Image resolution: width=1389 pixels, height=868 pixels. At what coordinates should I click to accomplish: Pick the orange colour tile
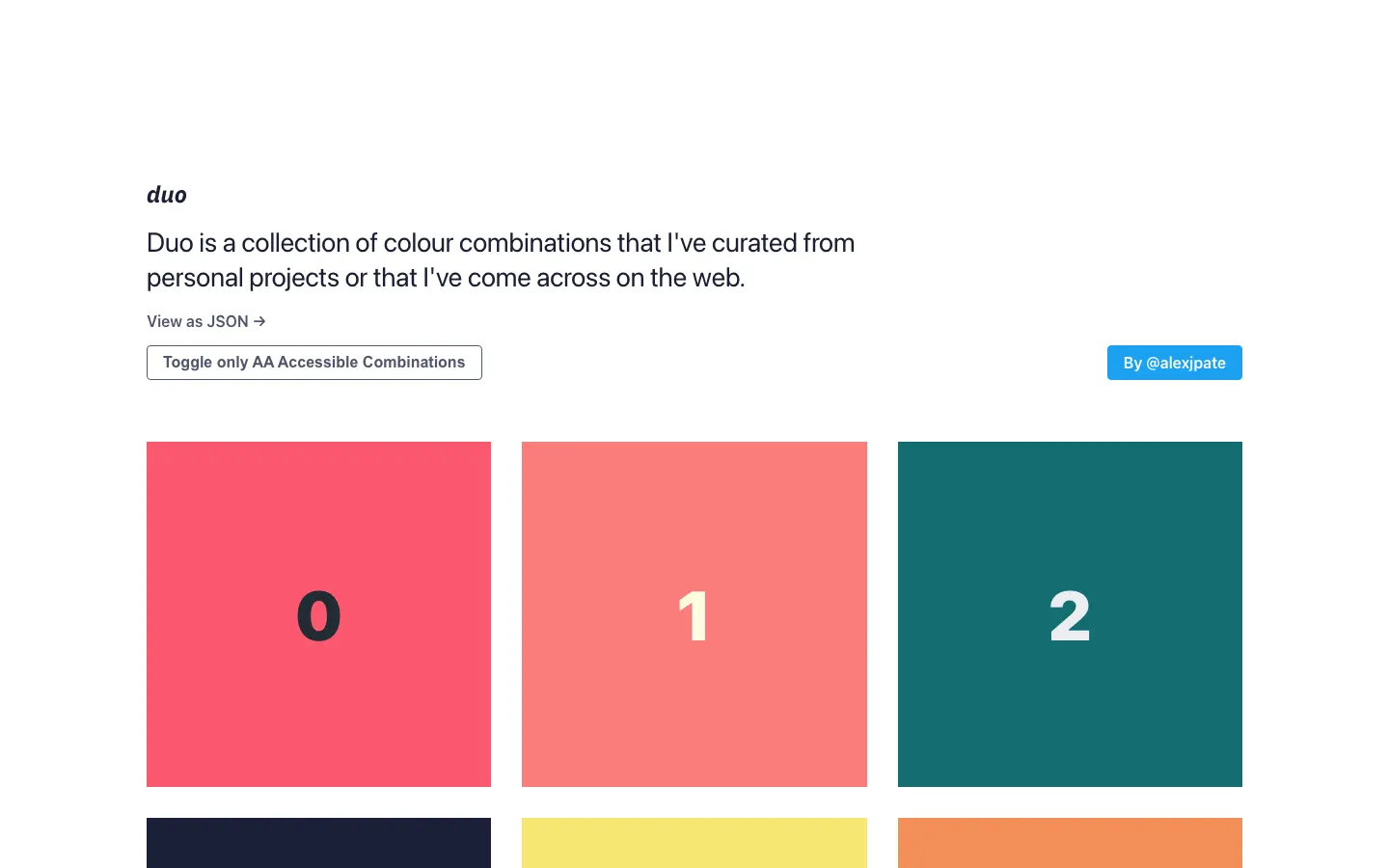point(1069,843)
